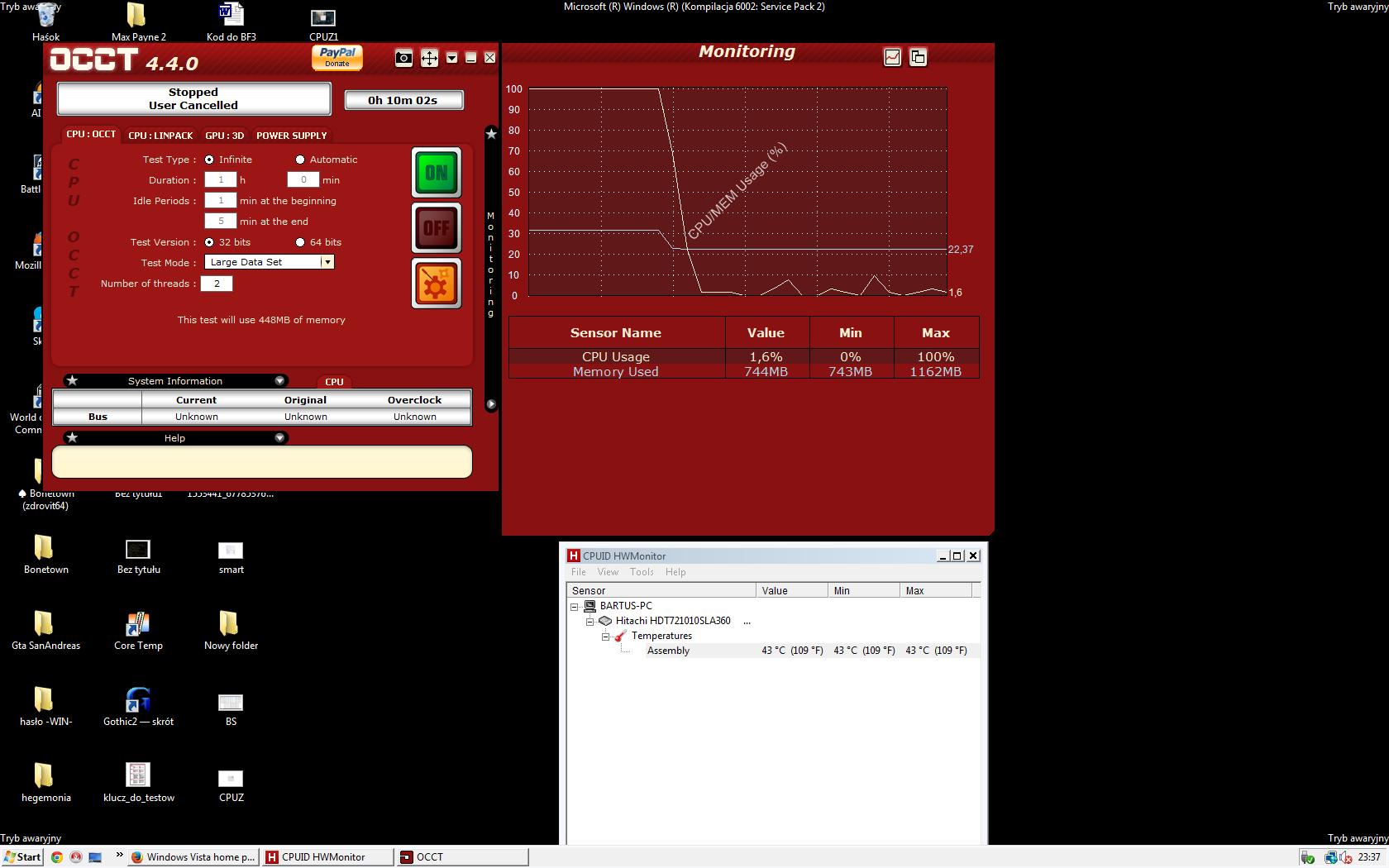1389x868 pixels.
Task: Click the Number of threads field
Action: (x=217, y=284)
